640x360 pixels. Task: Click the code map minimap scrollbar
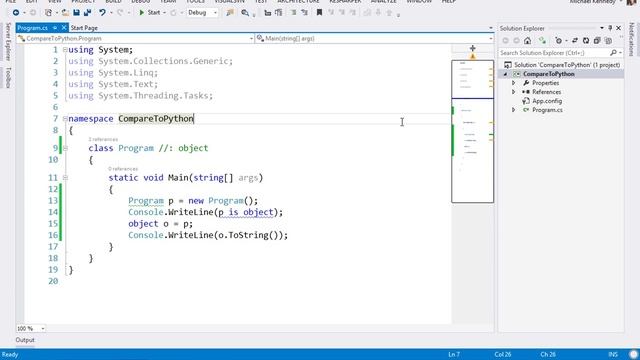(473, 131)
